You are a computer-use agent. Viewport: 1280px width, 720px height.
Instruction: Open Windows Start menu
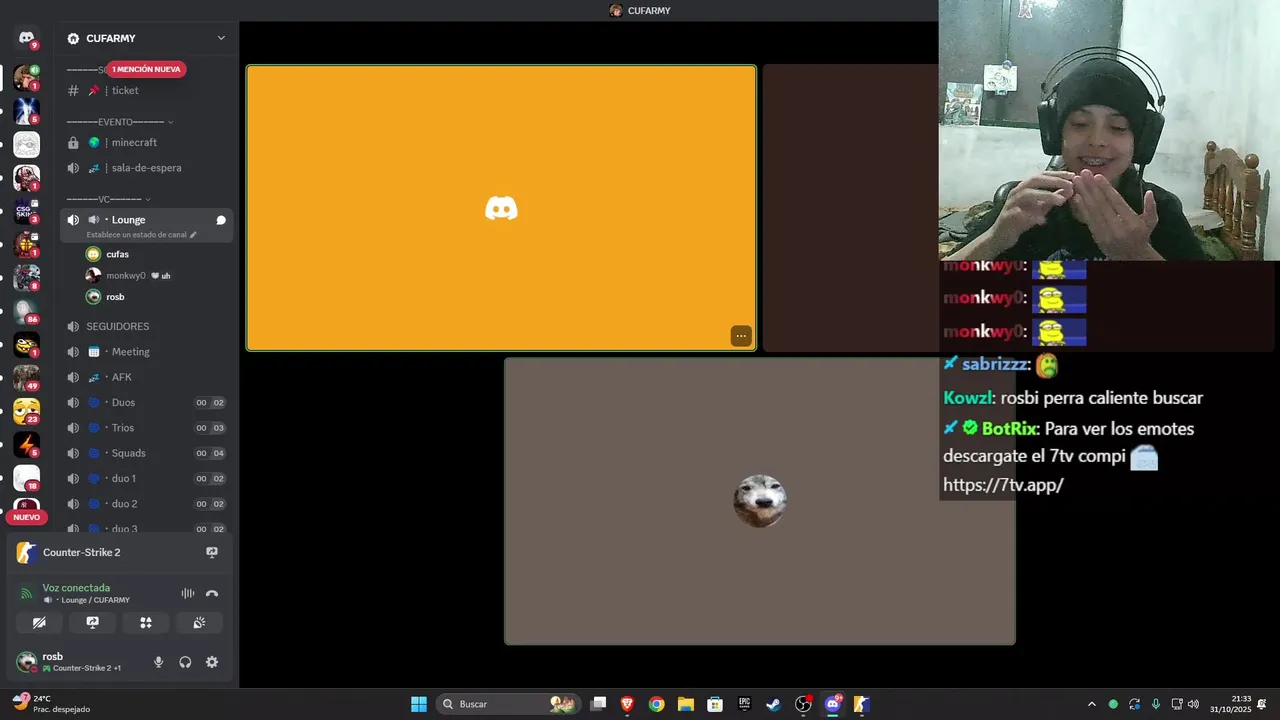tap(419, 704)
